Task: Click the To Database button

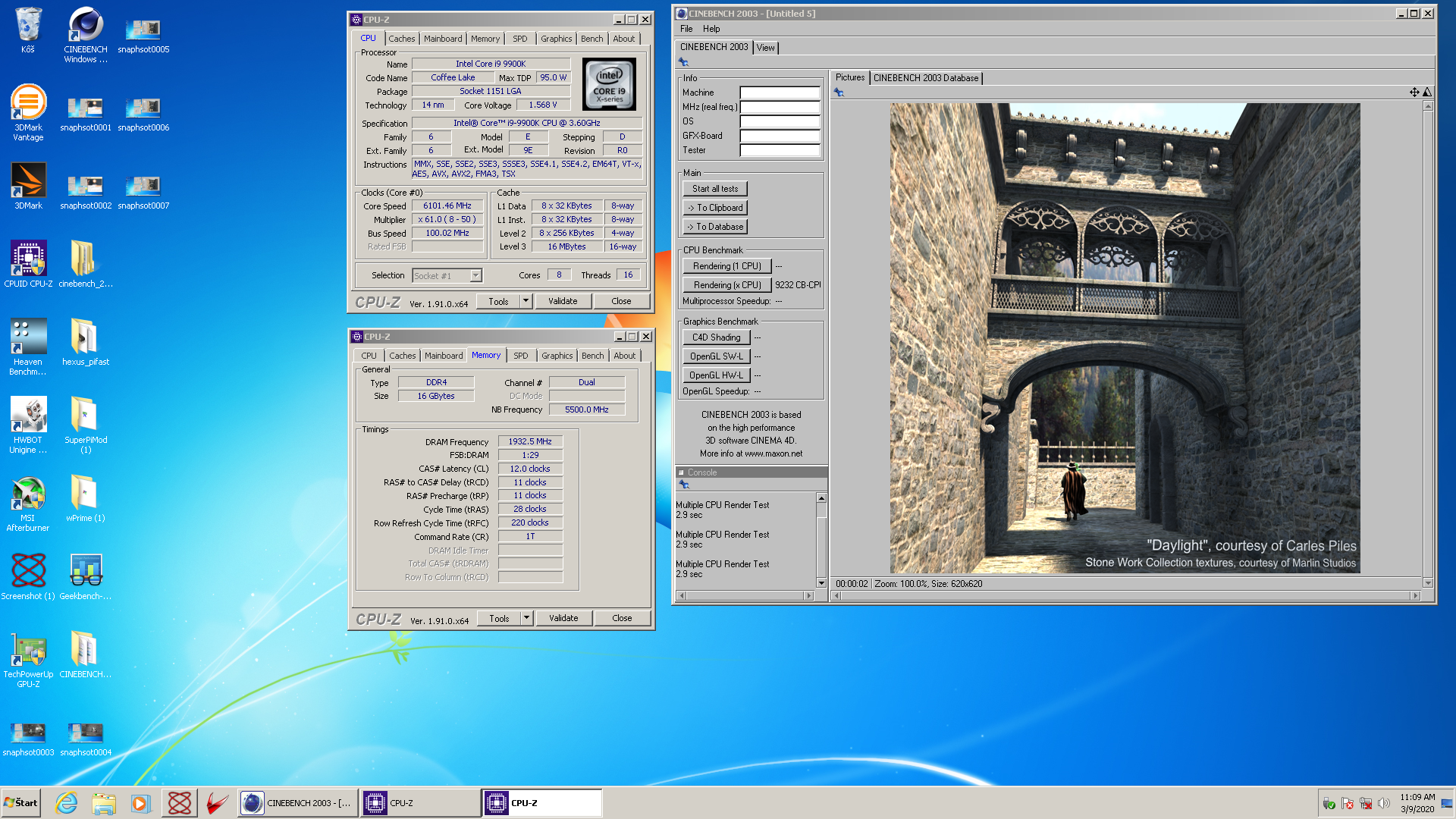Action: pos(715,227)
